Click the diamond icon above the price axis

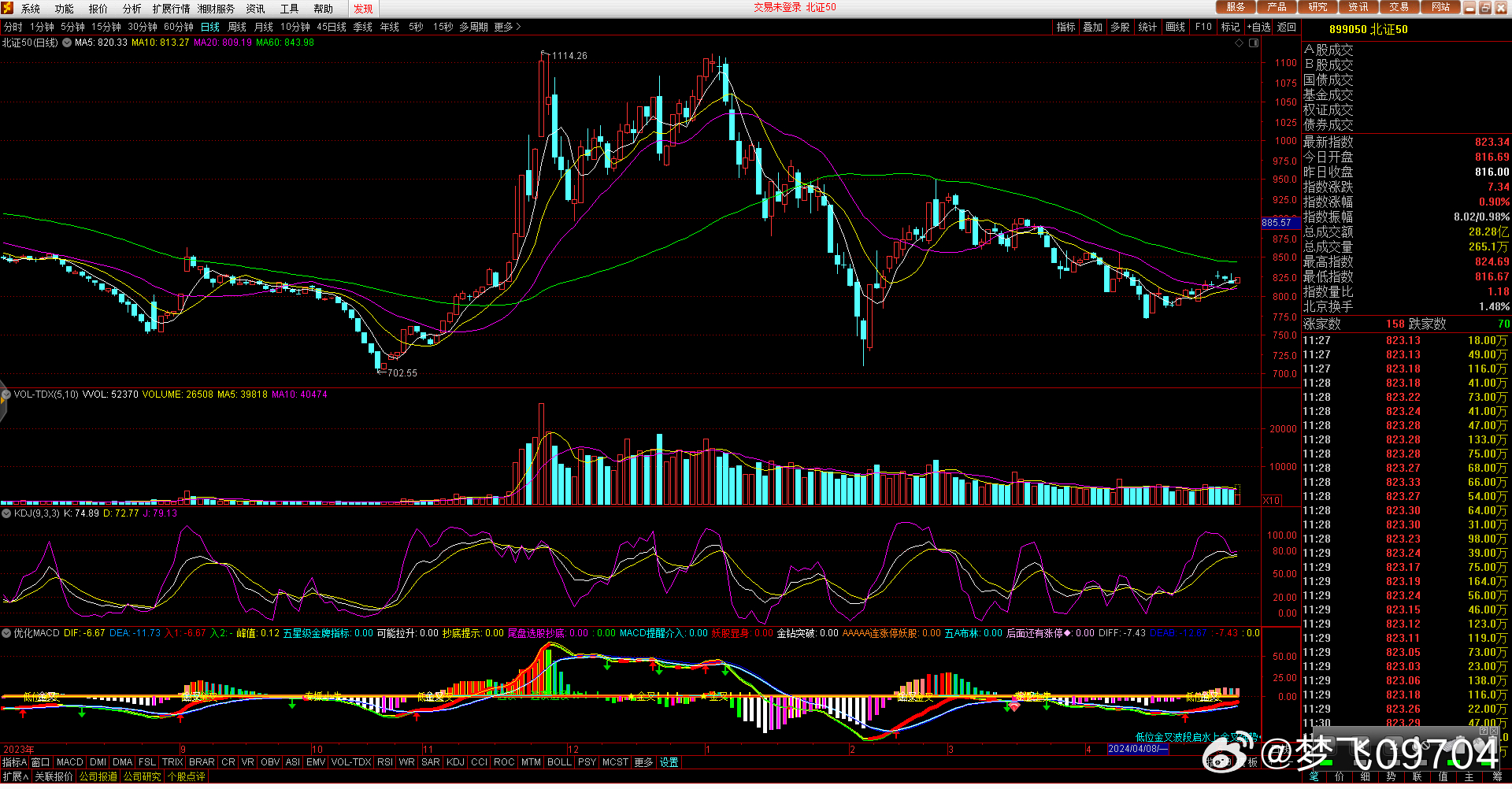click(x=1239, y=43)
